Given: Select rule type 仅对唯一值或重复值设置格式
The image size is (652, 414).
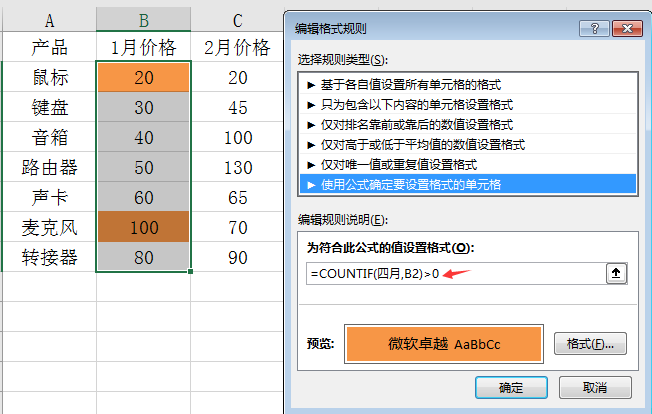Looking at the screenshot, I should click(x=468, y=165).
